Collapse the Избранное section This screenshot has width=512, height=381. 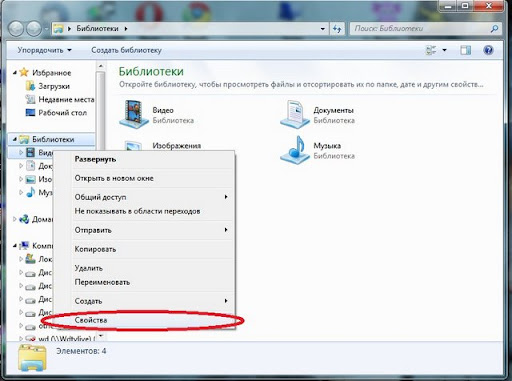14,72
